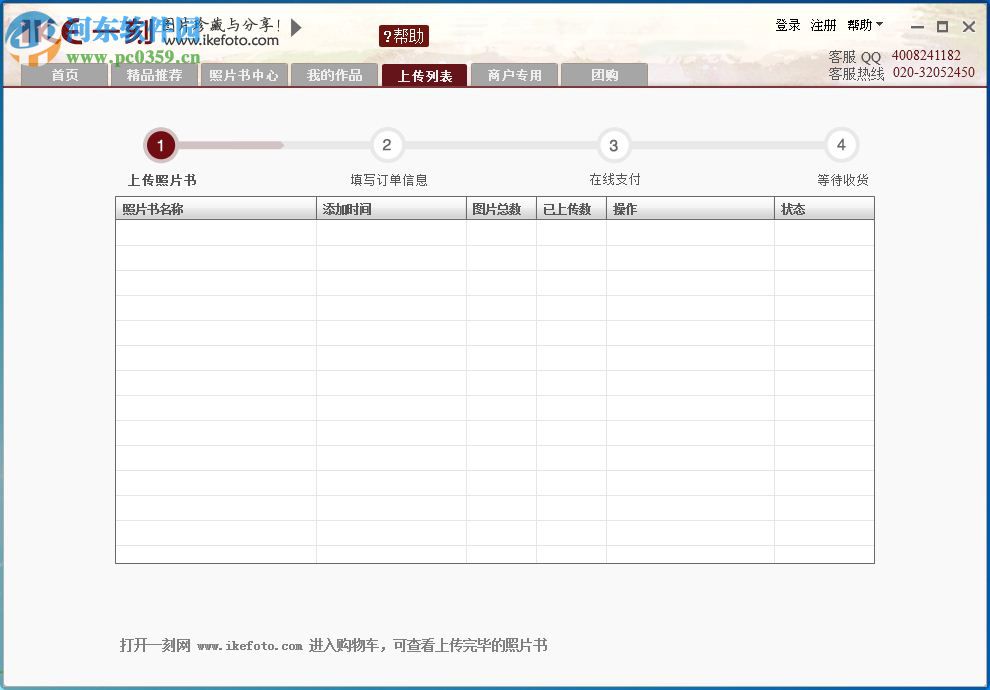Screen dimensions: 990x690
Task: Select the 上传列表 tab
Action: pos(424,74)
